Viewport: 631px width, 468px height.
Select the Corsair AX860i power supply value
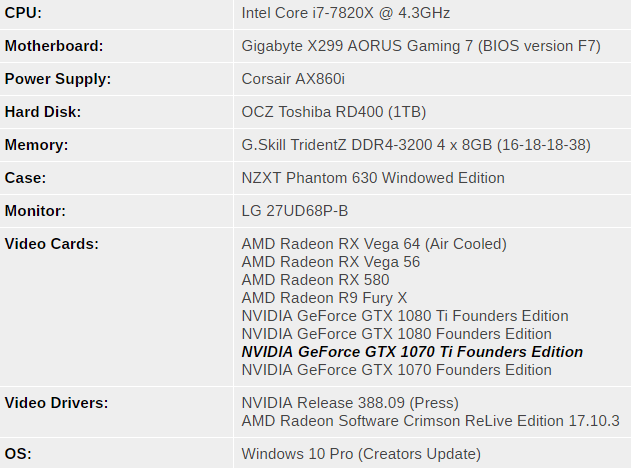(x=293, y=79)
